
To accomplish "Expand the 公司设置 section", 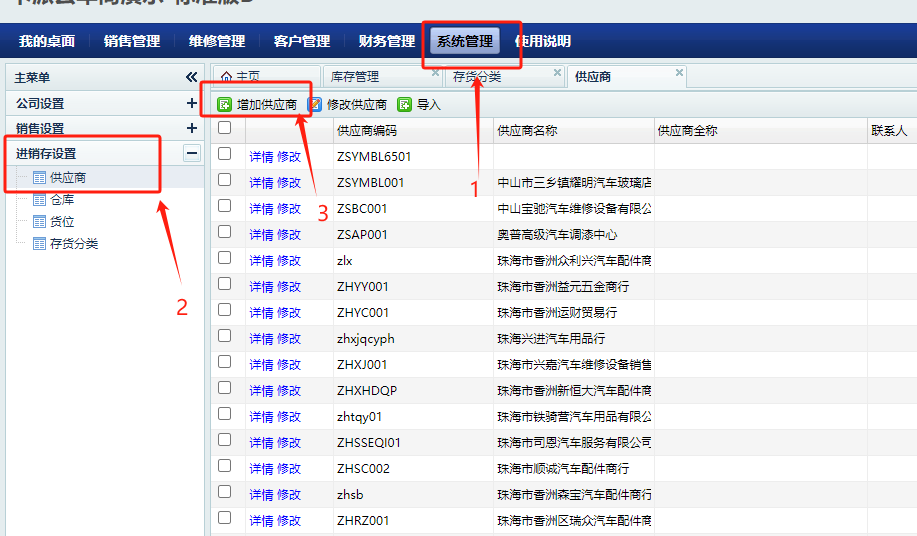I will pyautogui.click(x=191, y=103).
